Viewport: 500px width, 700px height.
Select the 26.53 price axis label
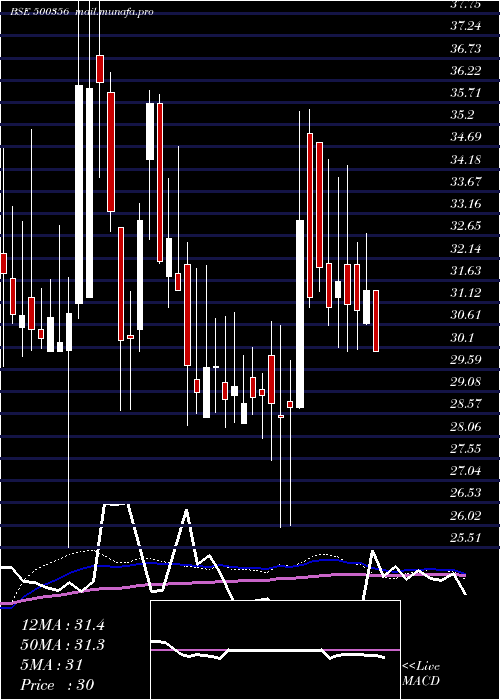[x=466, y=493]
